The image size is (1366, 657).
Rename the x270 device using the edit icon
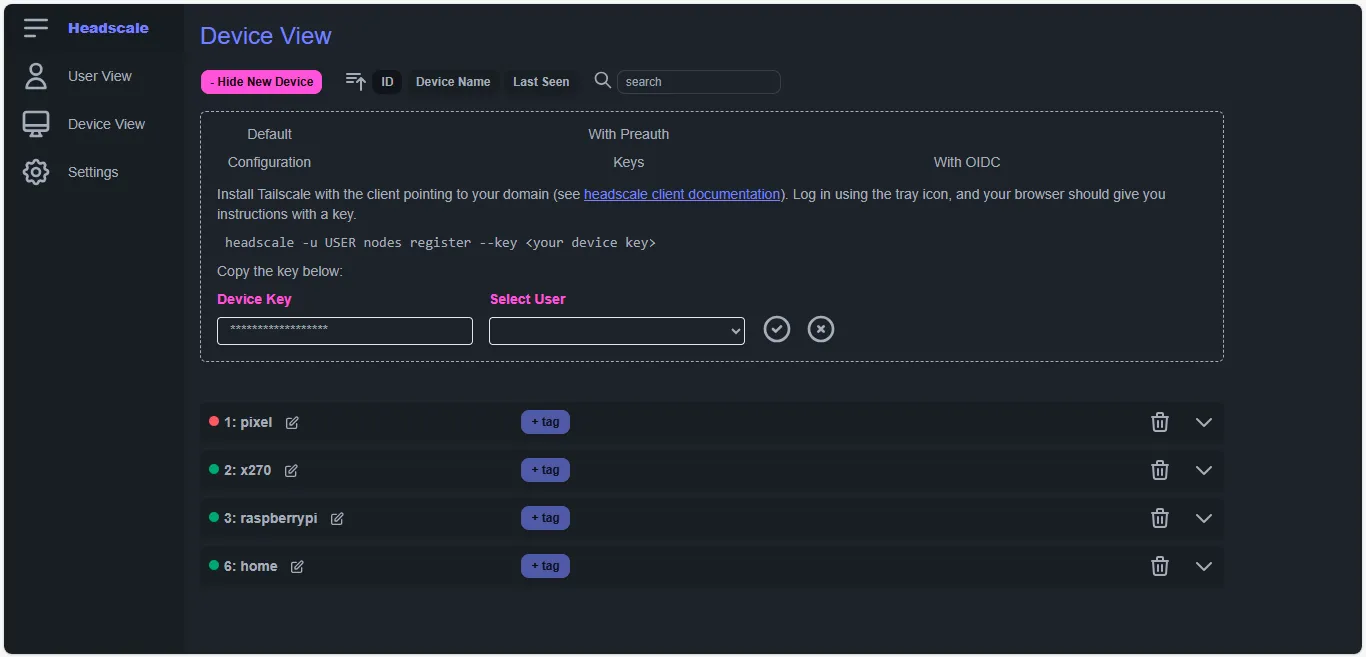(291, 471)
